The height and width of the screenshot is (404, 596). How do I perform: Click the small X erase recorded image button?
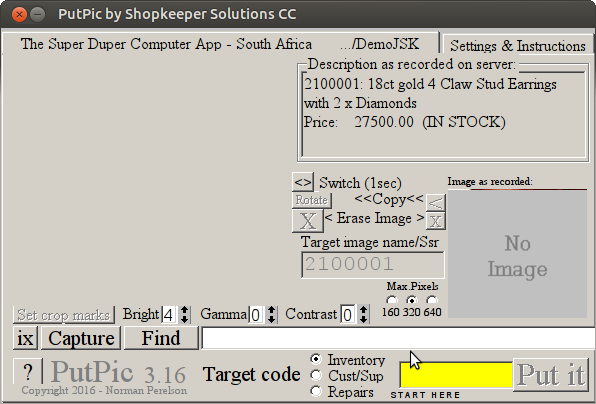pos(435,221)
